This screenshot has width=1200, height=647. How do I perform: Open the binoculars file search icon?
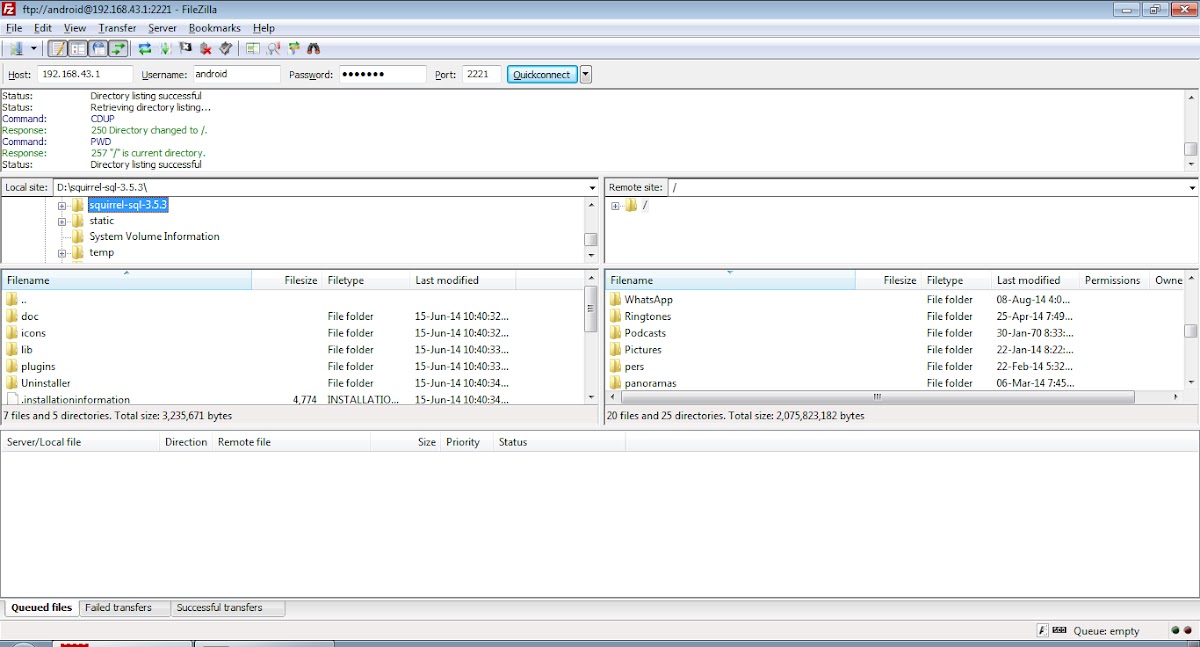tap(314, 48)
